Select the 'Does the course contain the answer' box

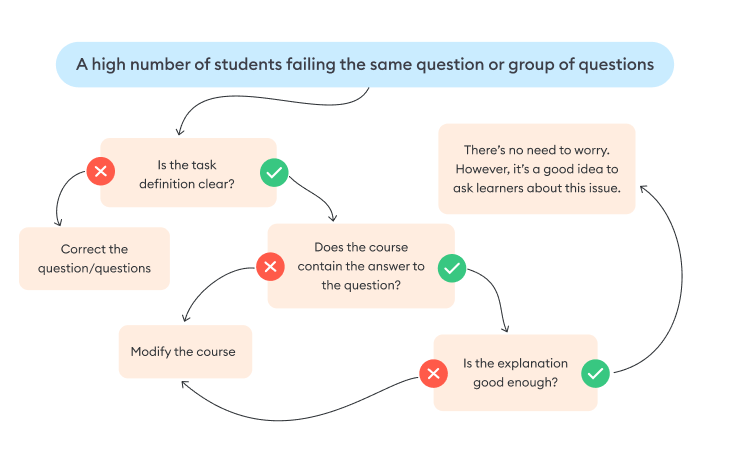pos(360,266)
